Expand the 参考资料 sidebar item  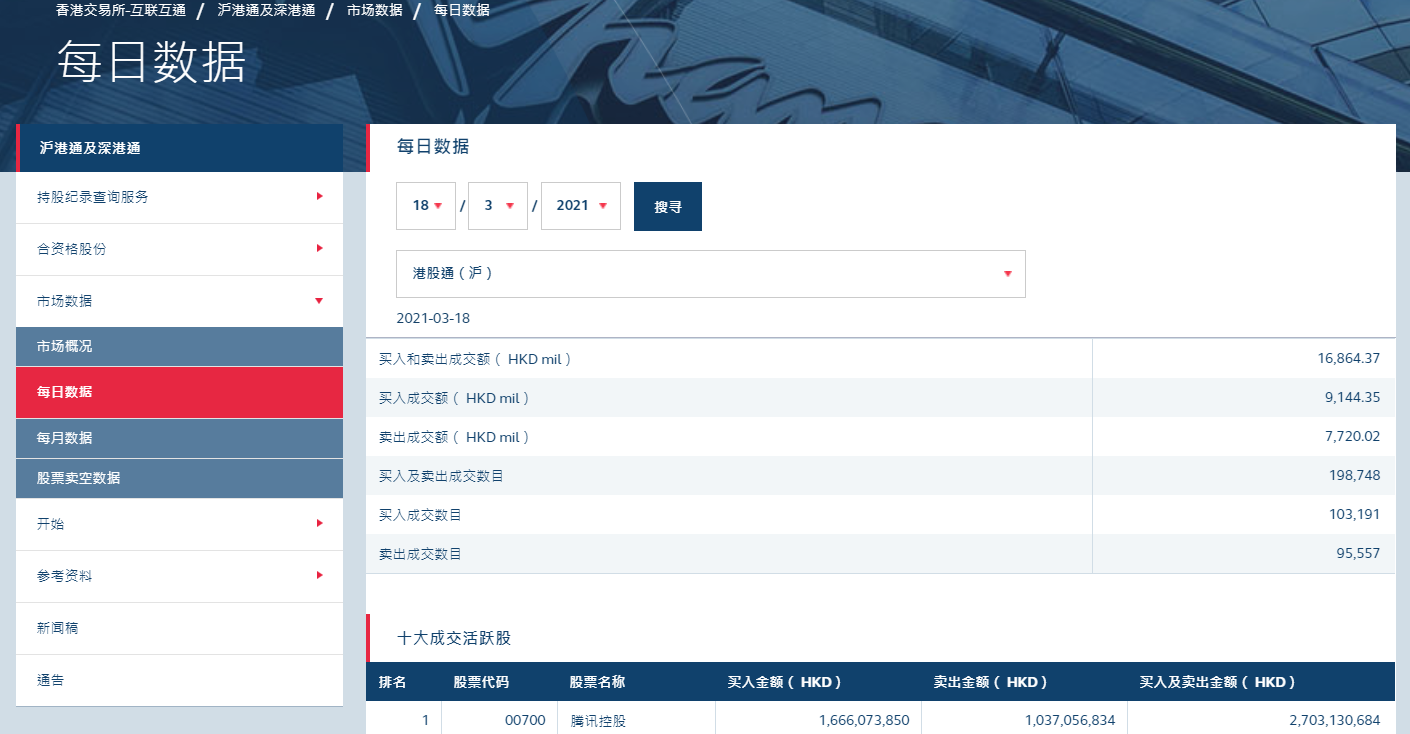319,575
